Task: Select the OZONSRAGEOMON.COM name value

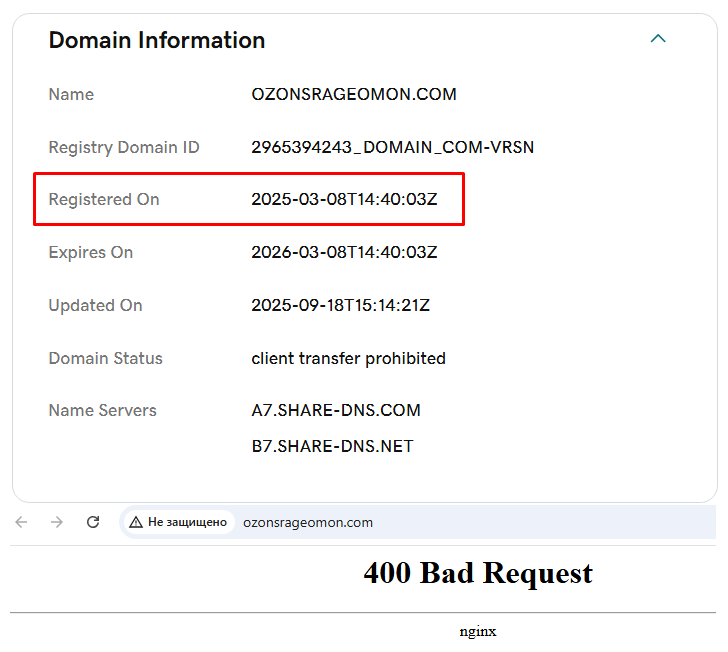Action: pos(354,95)
